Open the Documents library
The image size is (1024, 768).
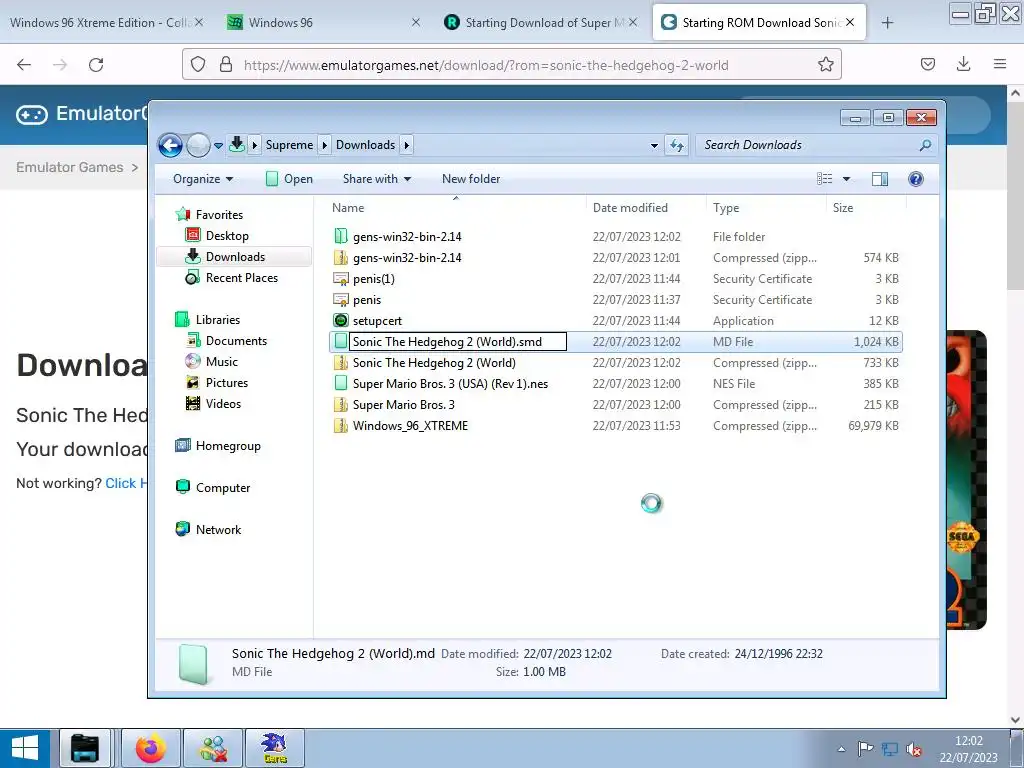236,340
